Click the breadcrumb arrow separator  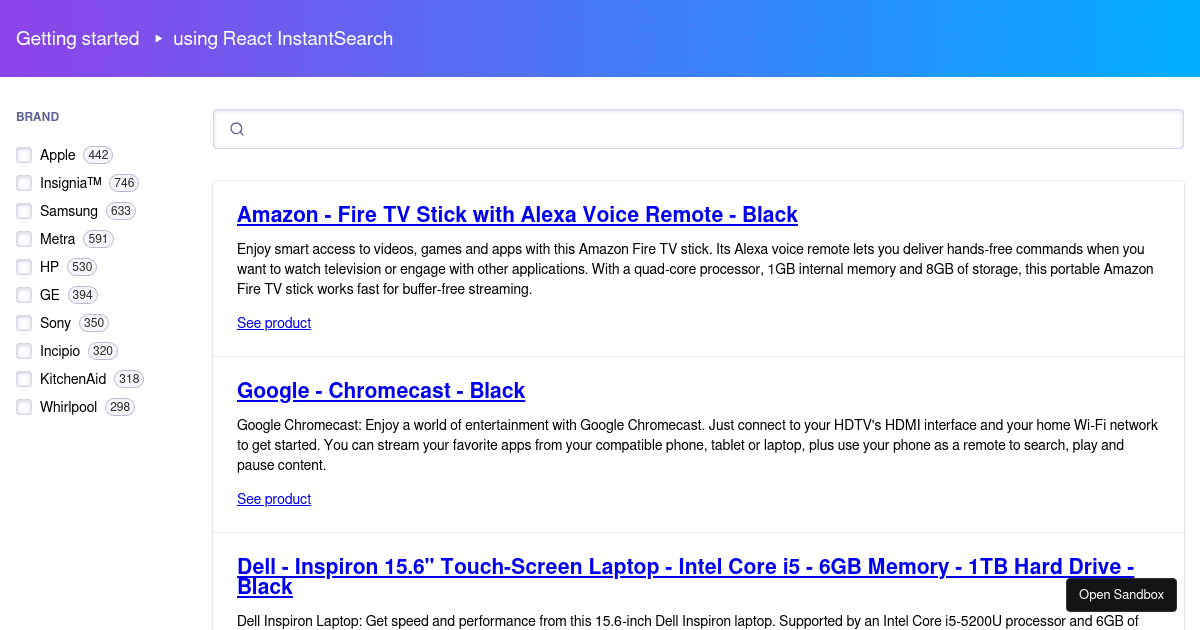[158, 39]
